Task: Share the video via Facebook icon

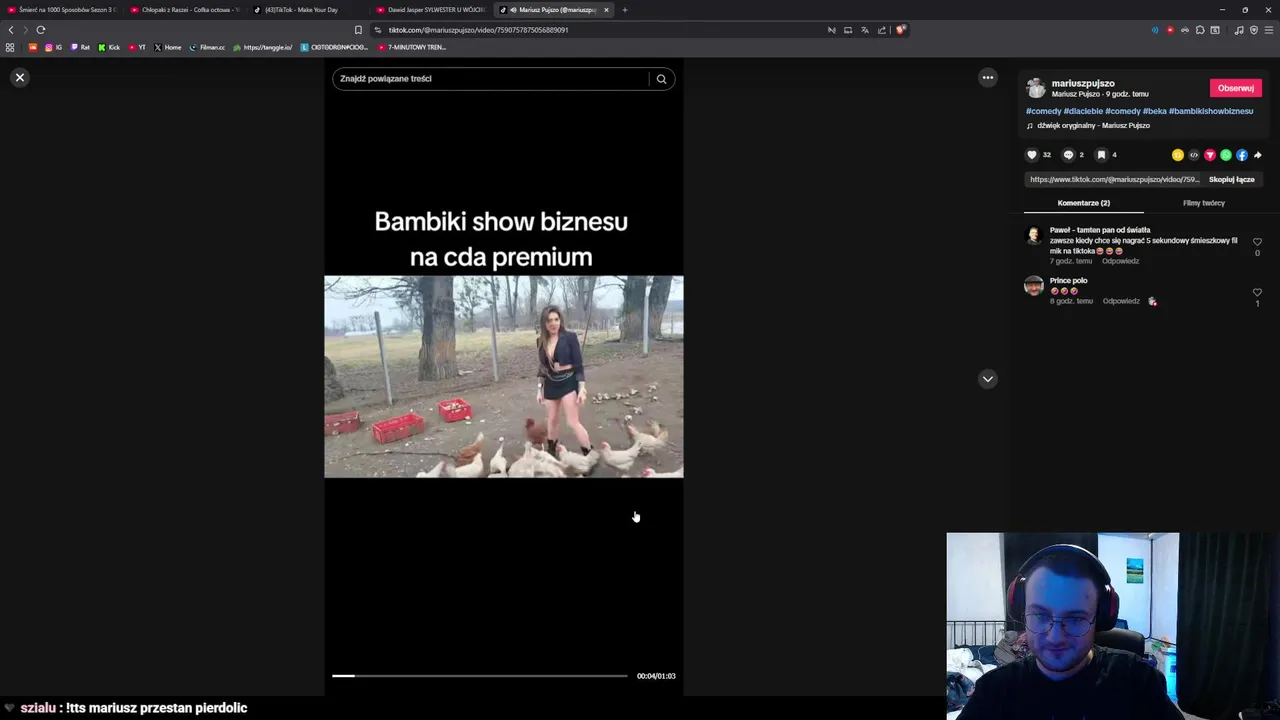Action: [1242, 155]
